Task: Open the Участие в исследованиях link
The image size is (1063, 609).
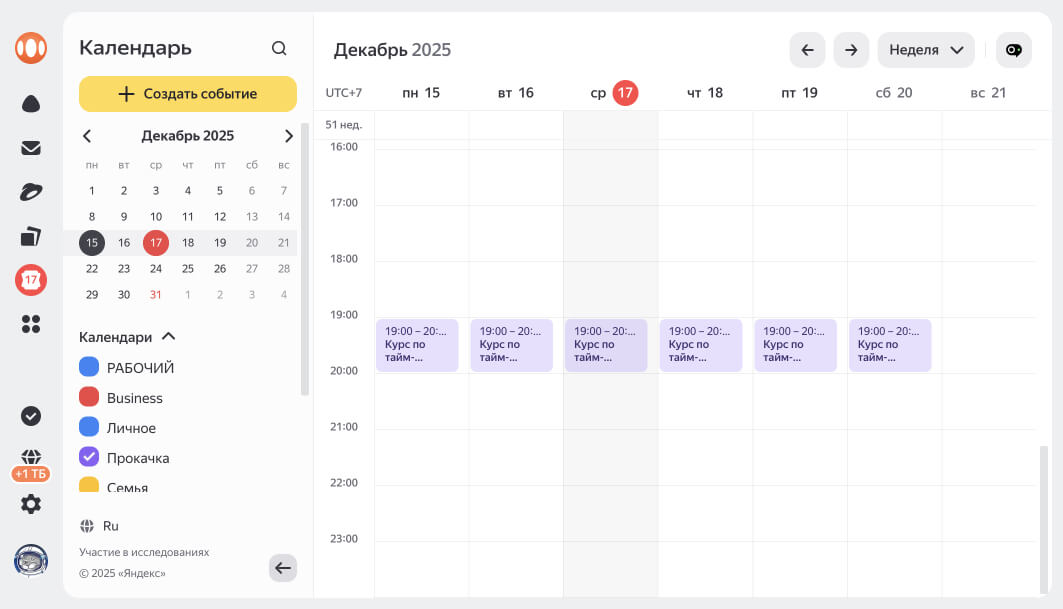Action: coord(144,552)
